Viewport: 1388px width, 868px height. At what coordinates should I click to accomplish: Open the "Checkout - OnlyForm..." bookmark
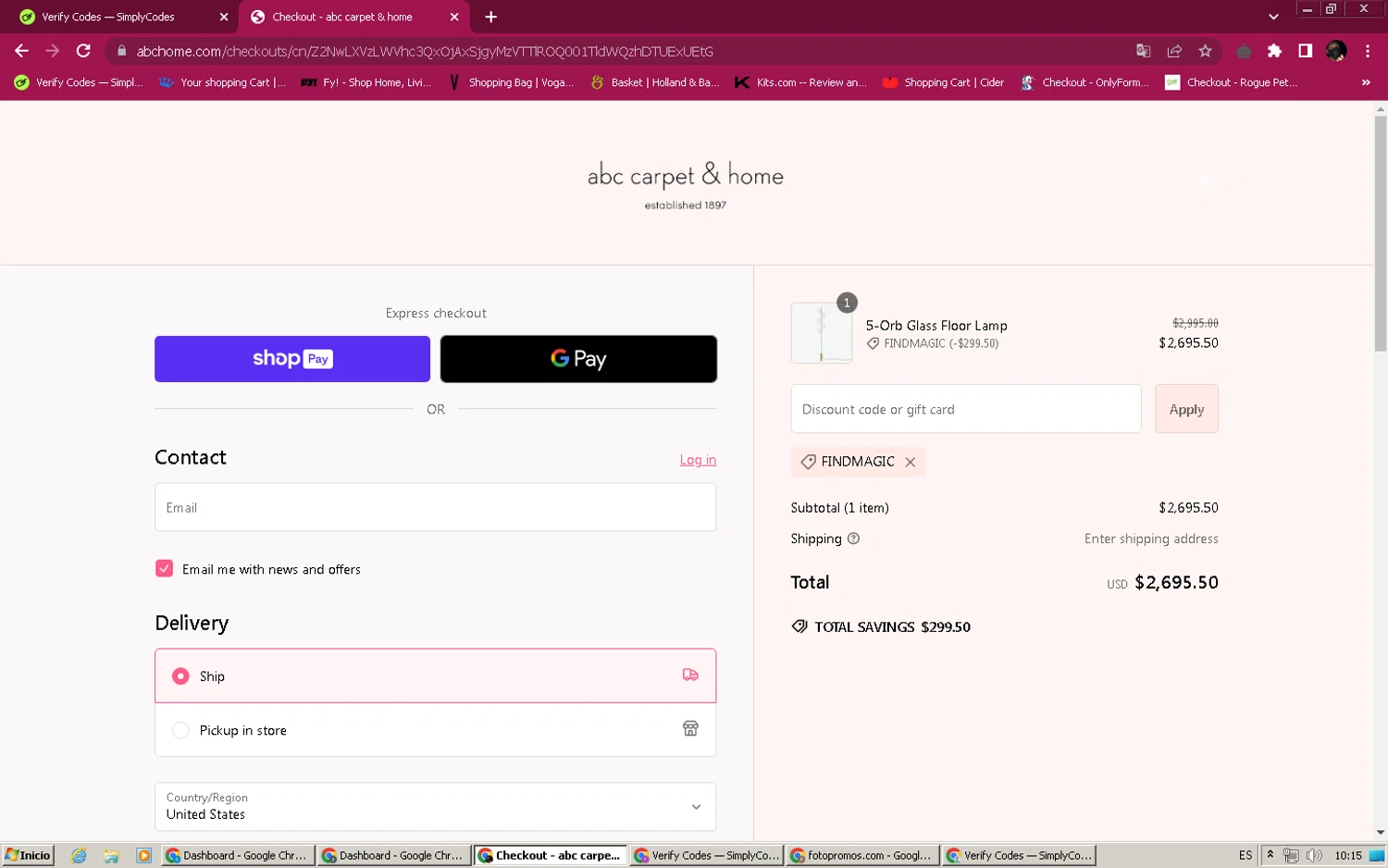tap(1084, 82)
